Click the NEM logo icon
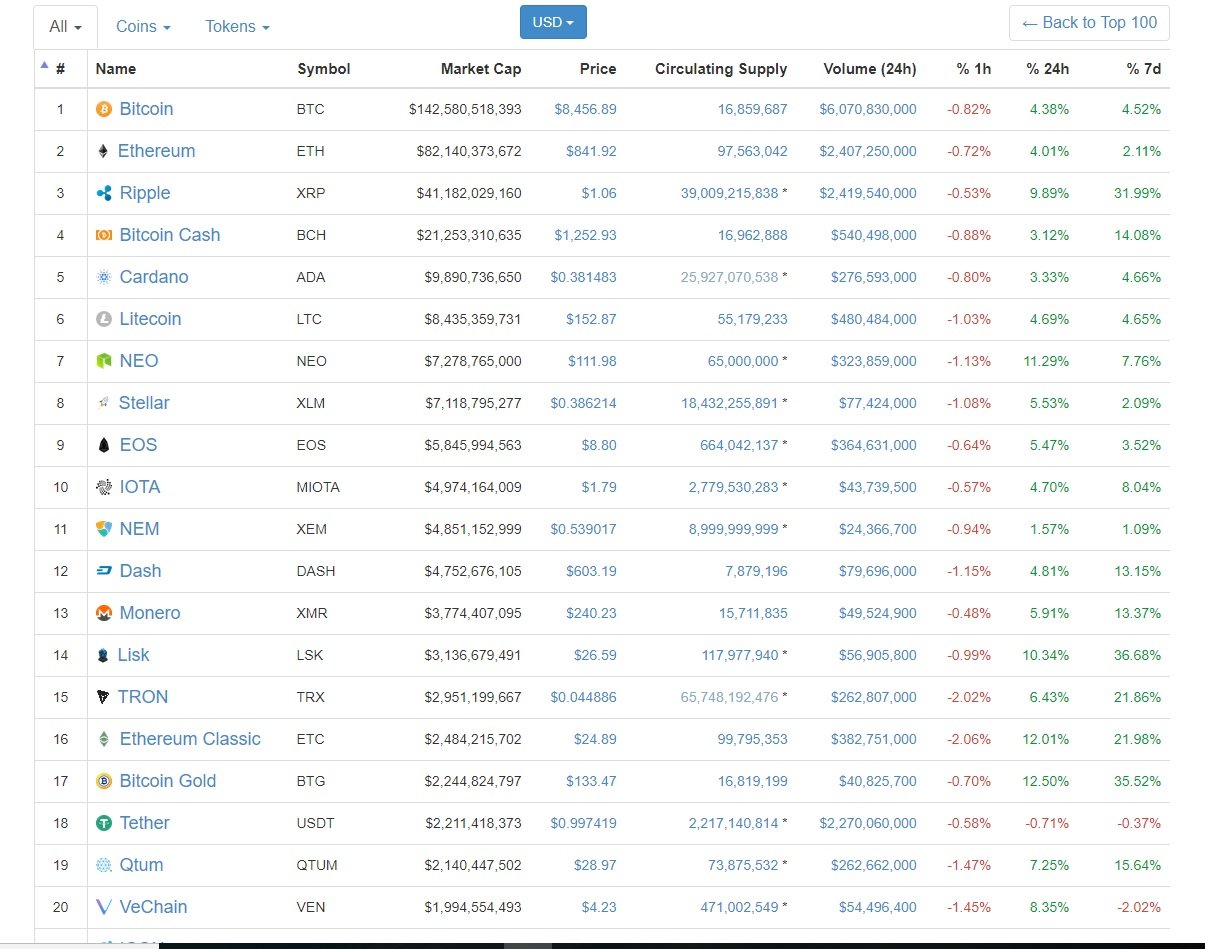 [x=104, y=529]
